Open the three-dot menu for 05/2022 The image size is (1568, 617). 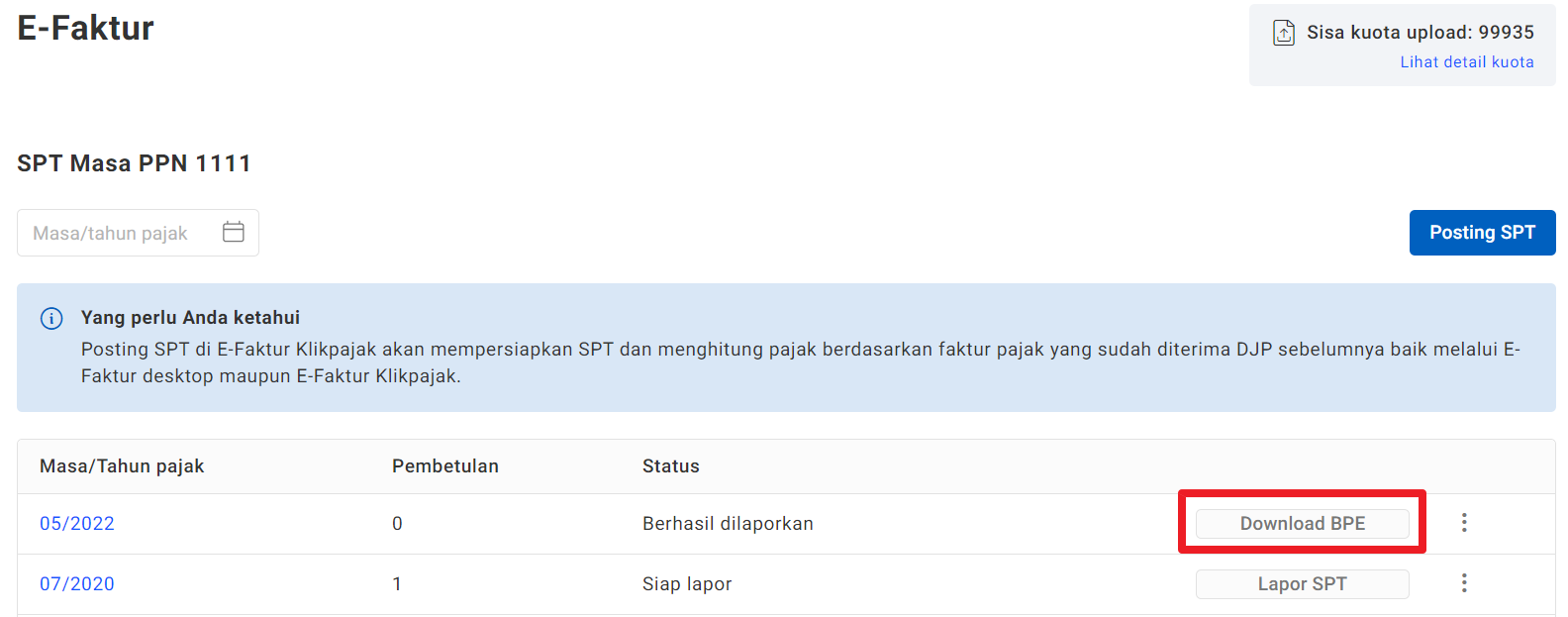point(1464,523)
